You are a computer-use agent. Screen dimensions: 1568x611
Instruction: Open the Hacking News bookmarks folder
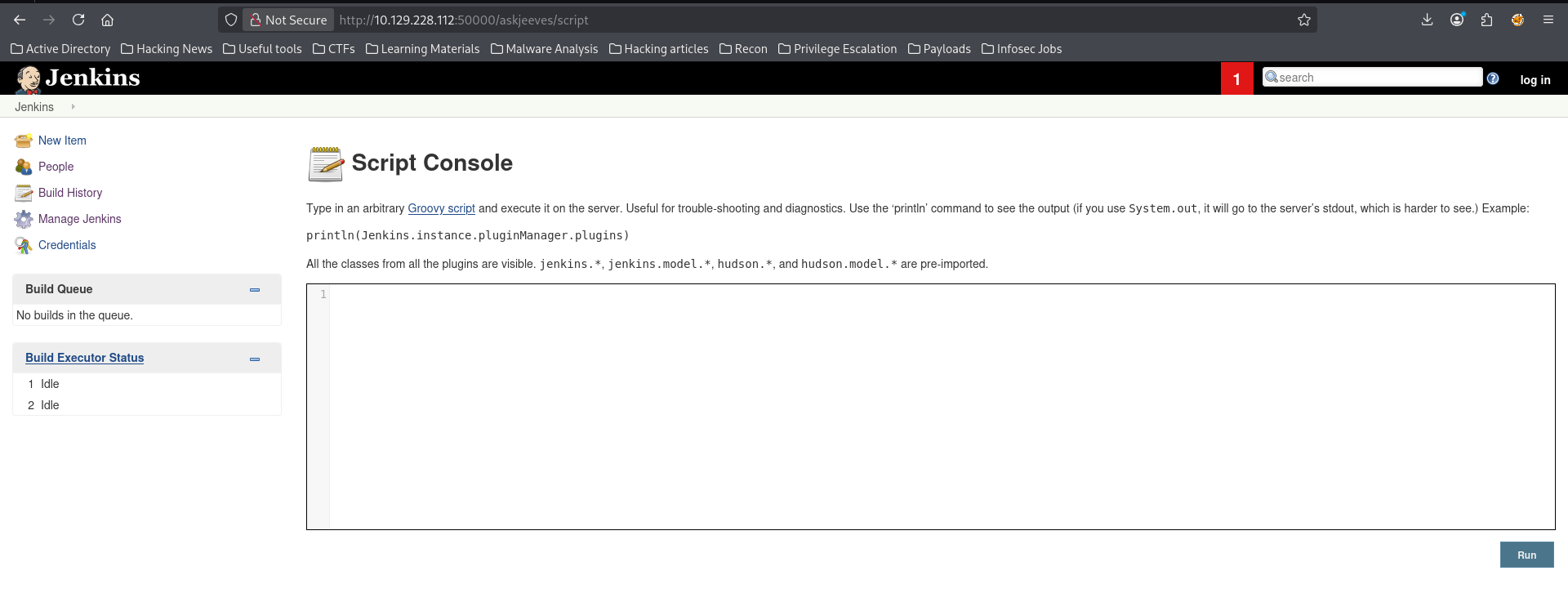click(x=167, y=49)
